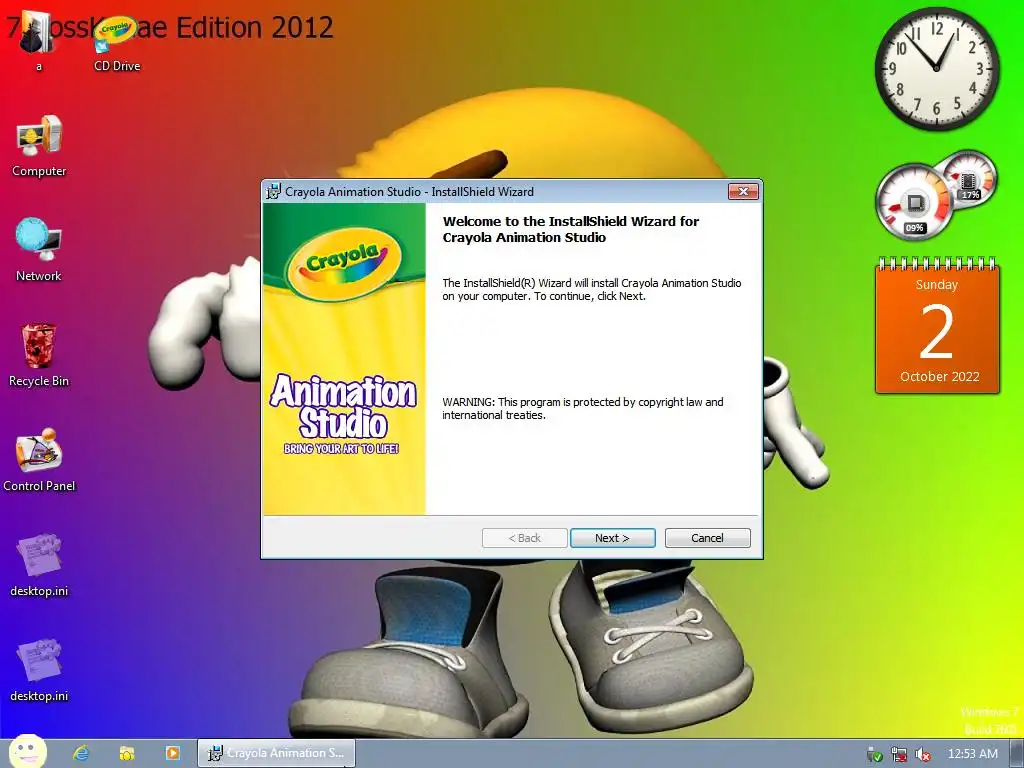The height and width of the screenshot is (768, 1024).
Task: Click Next in the InstallShield Wizard
Action: point(612,538)
